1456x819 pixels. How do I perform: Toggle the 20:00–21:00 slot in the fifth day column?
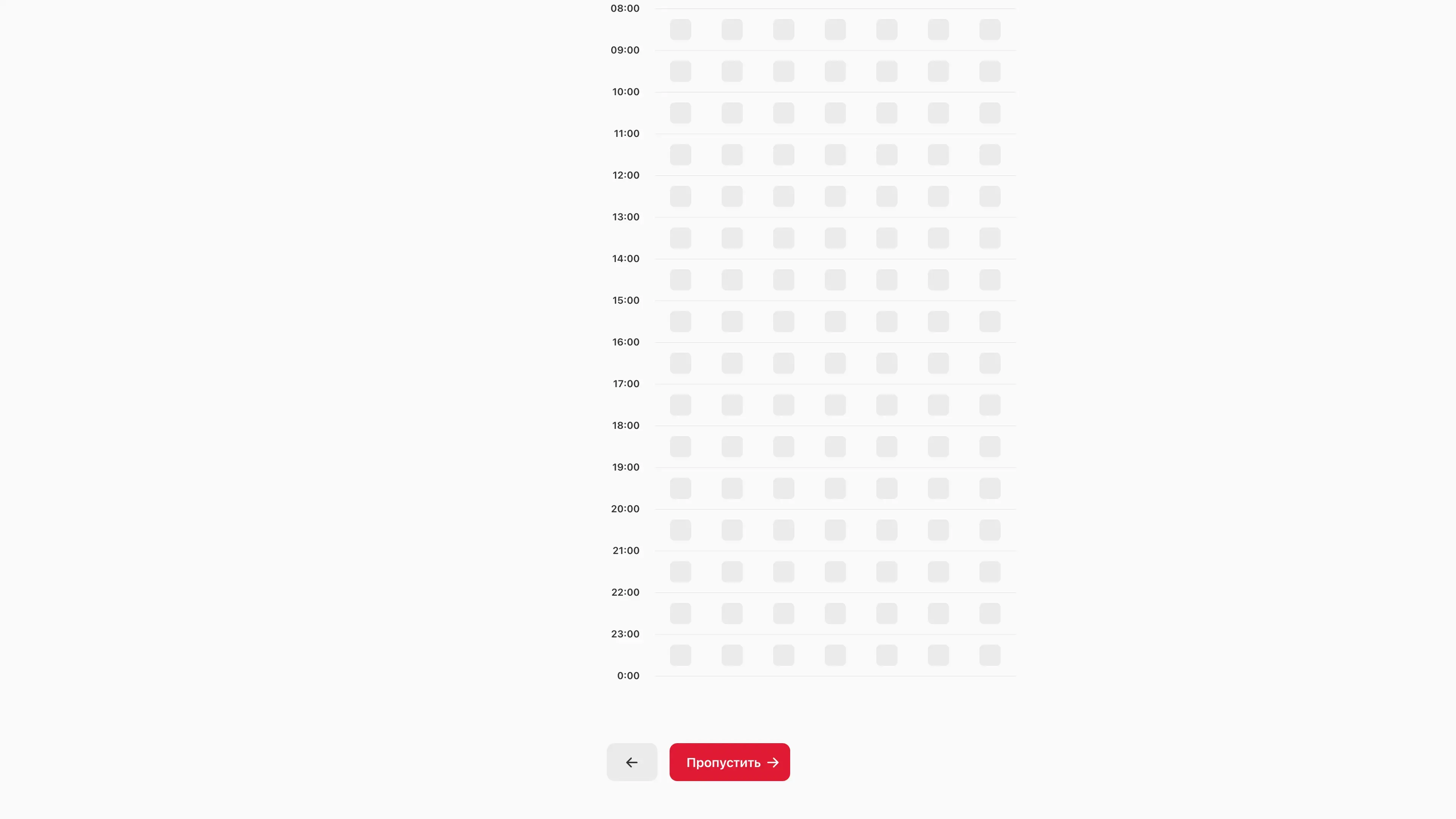coord(887,530)
